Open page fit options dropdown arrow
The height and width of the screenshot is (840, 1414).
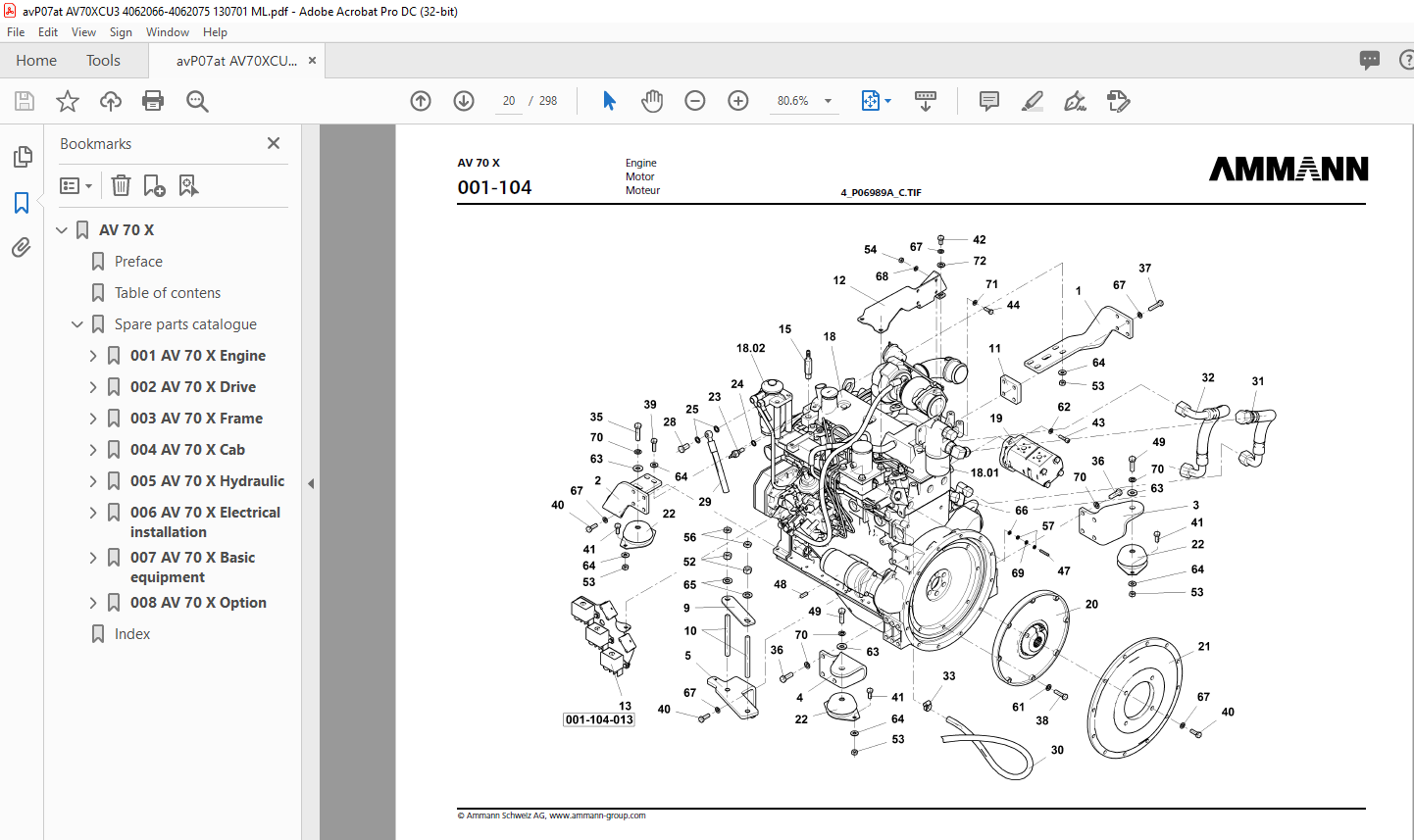887,101
